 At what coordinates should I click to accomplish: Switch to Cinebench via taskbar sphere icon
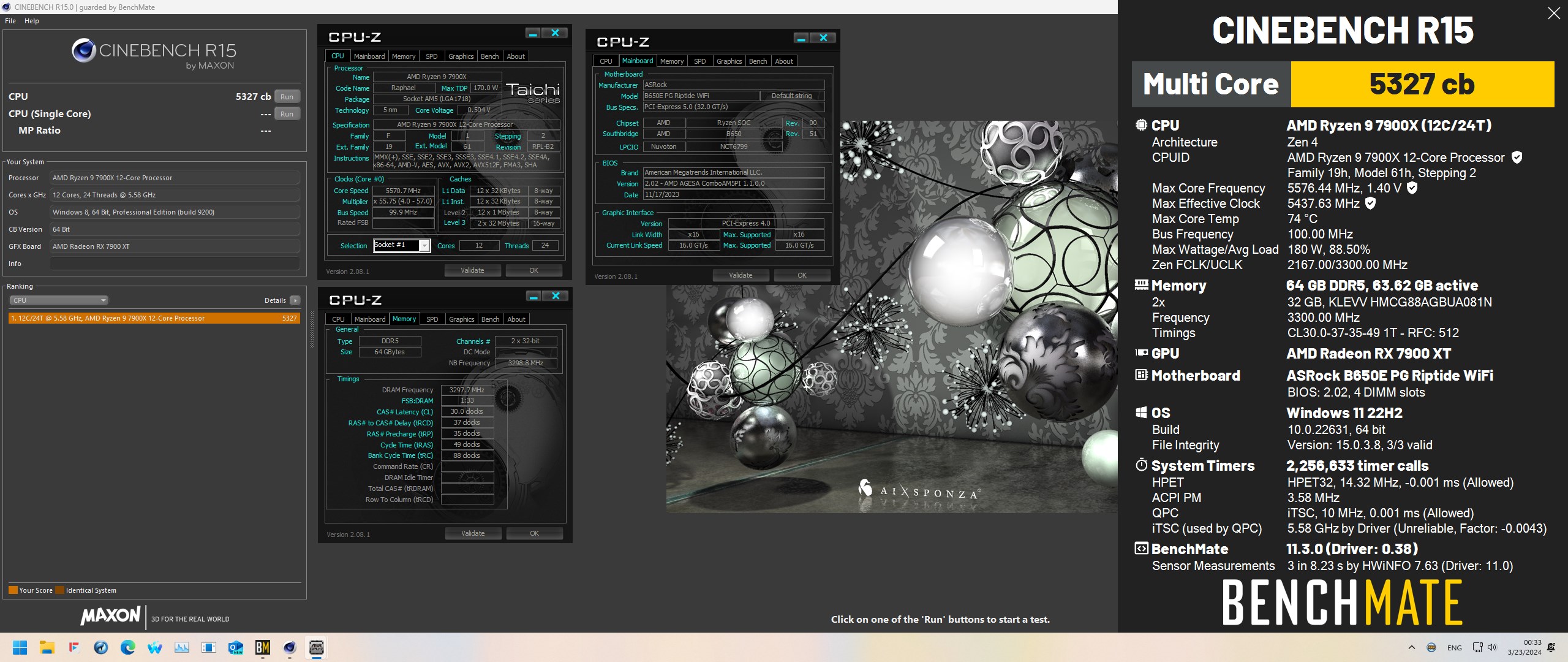[290, 647]
